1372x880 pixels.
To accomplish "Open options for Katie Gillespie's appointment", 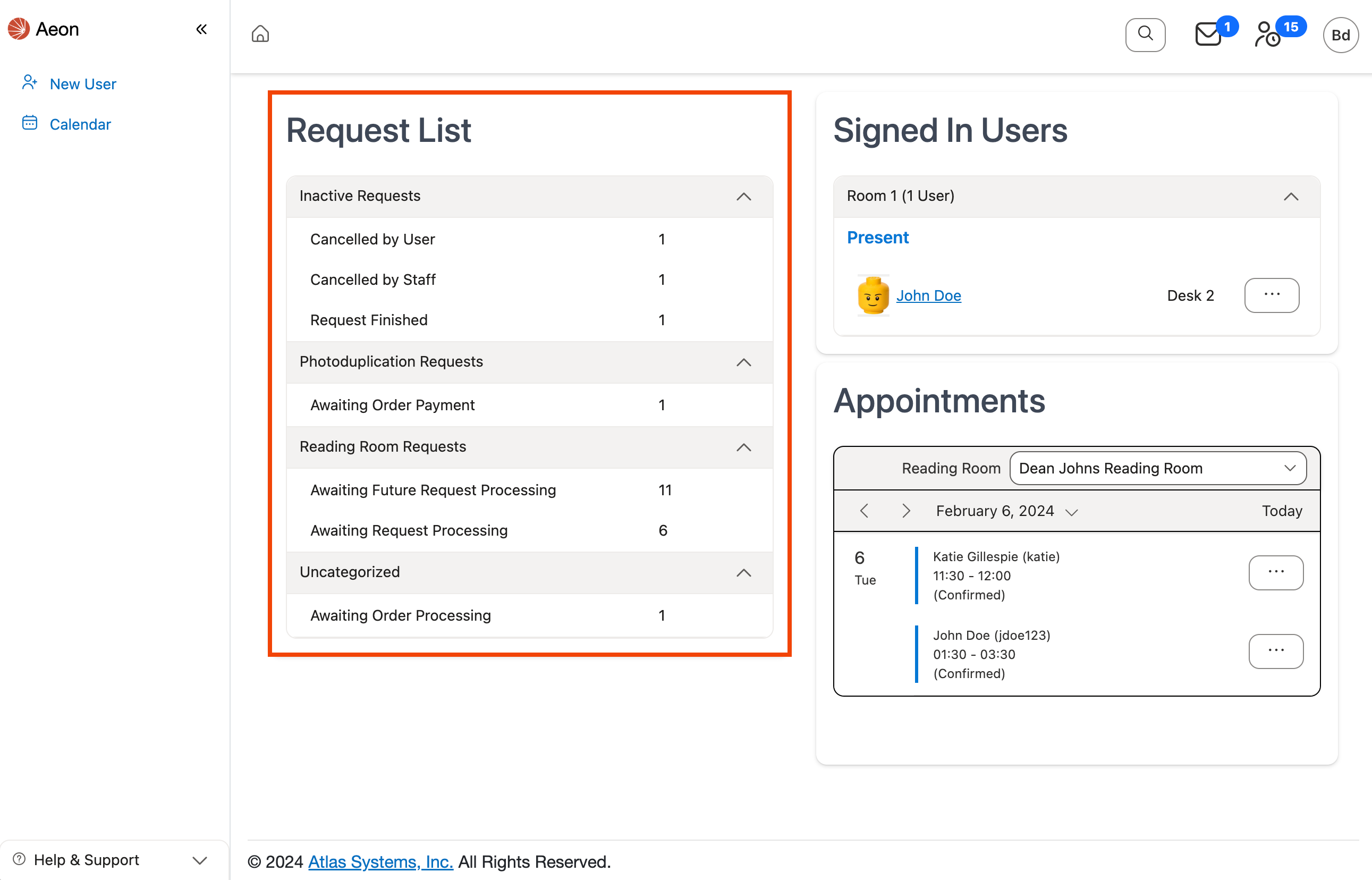I will point(1276,572).
